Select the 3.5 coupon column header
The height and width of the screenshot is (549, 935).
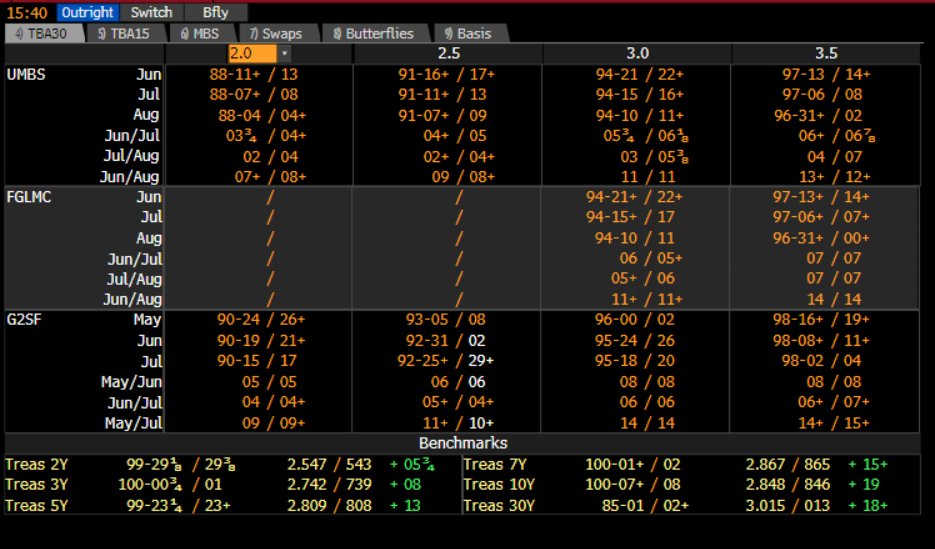(x=826, y=54)
